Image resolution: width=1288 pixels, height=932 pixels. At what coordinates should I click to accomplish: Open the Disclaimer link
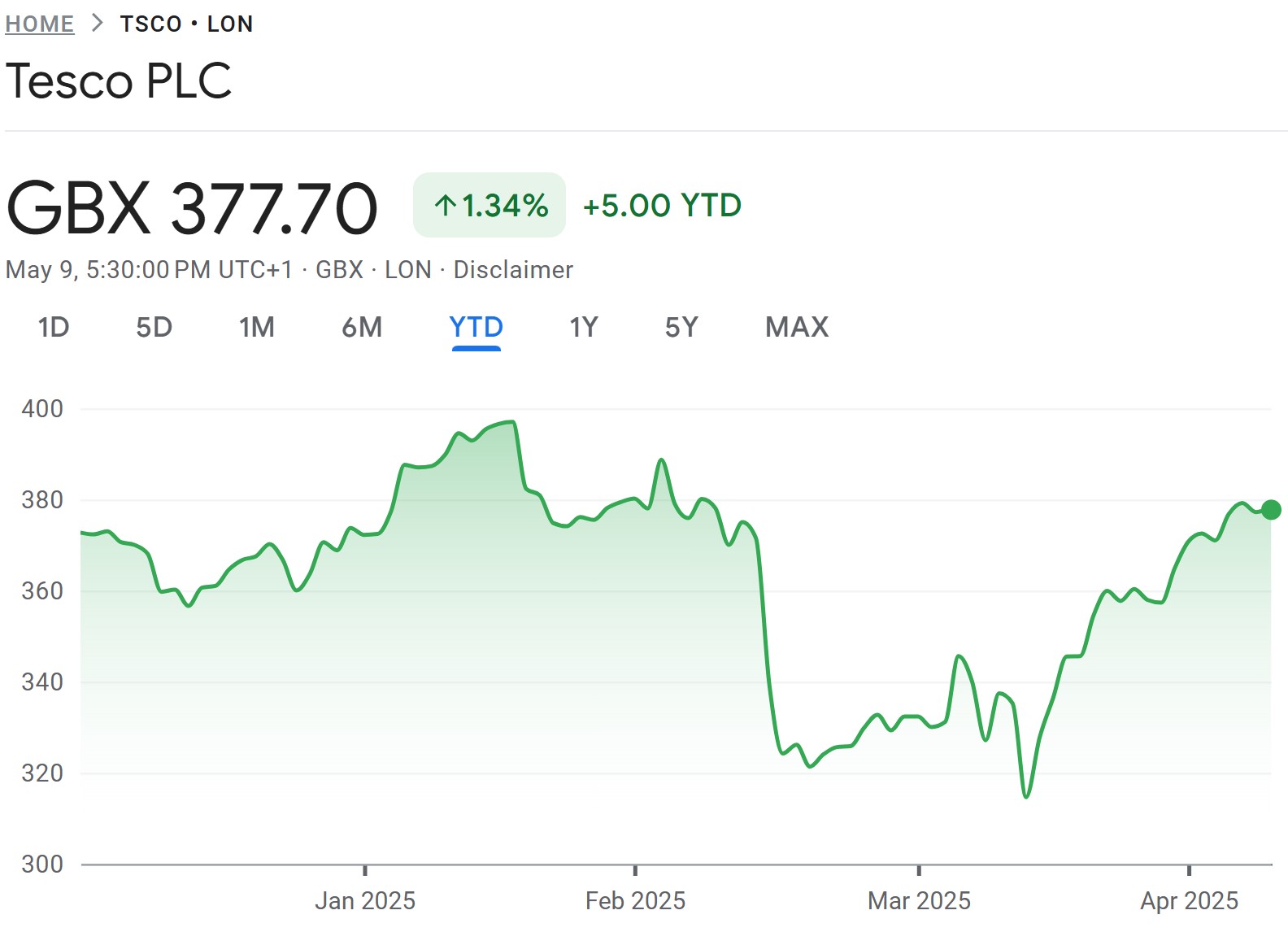click(x=513, y=269)
